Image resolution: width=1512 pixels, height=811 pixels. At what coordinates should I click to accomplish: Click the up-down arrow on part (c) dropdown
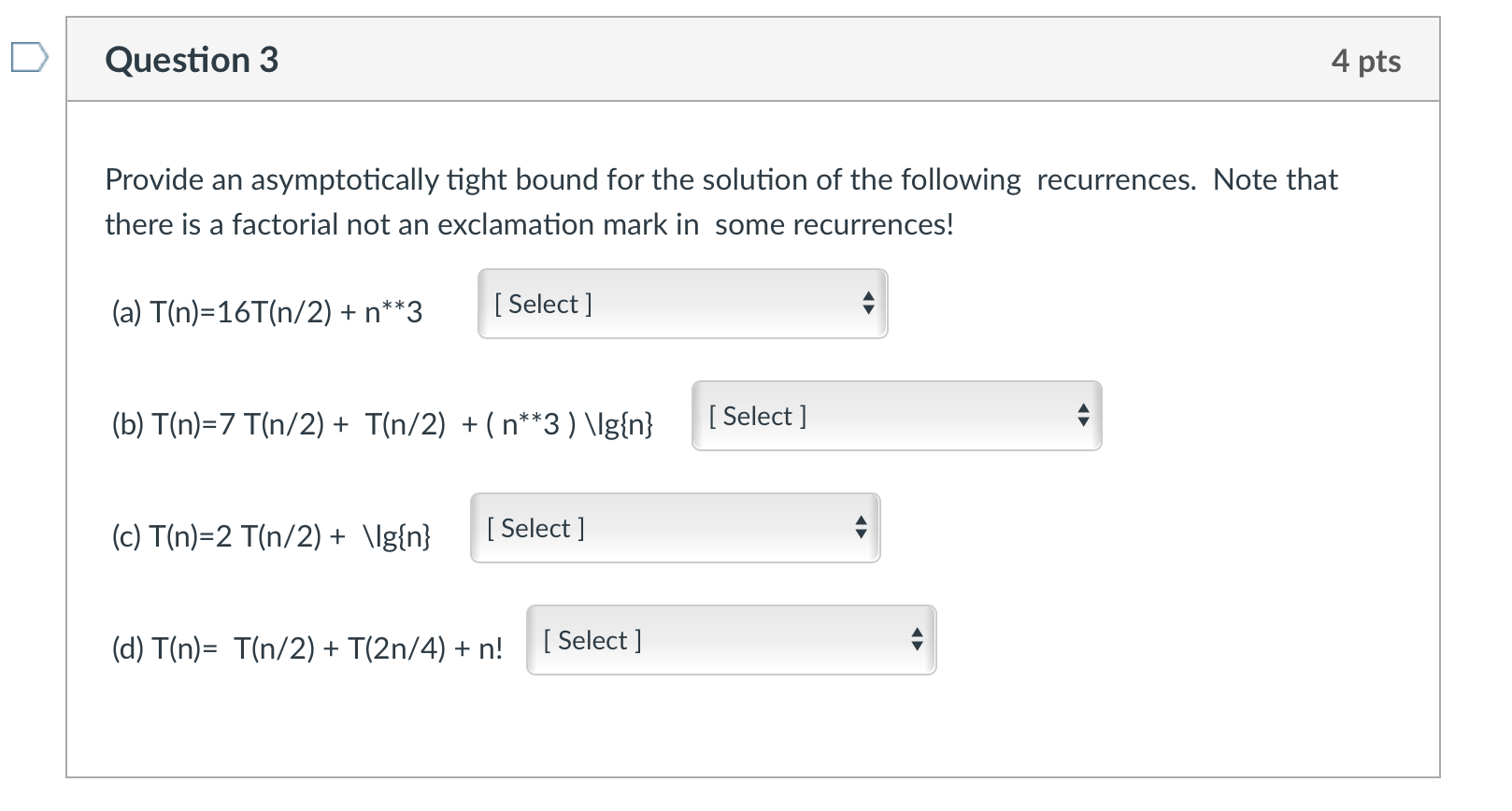(x=861, y=528)
